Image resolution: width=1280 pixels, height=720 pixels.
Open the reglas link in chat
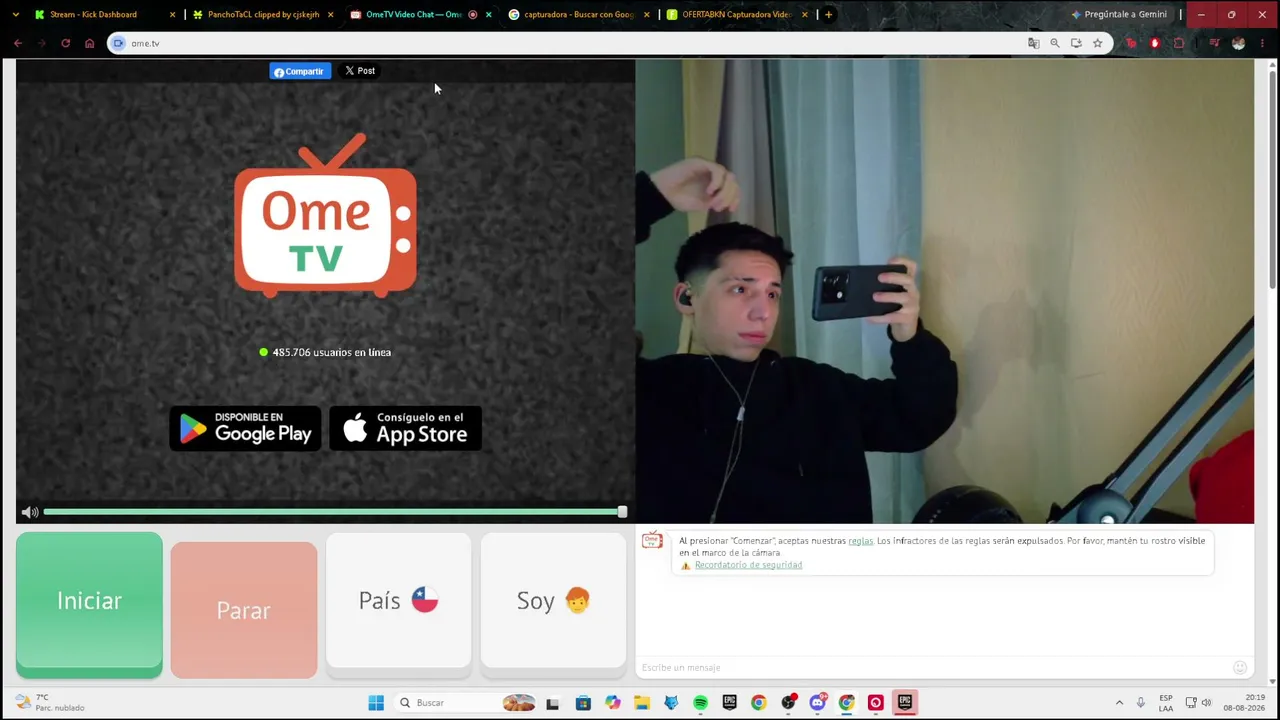click(x=860, y=541)
